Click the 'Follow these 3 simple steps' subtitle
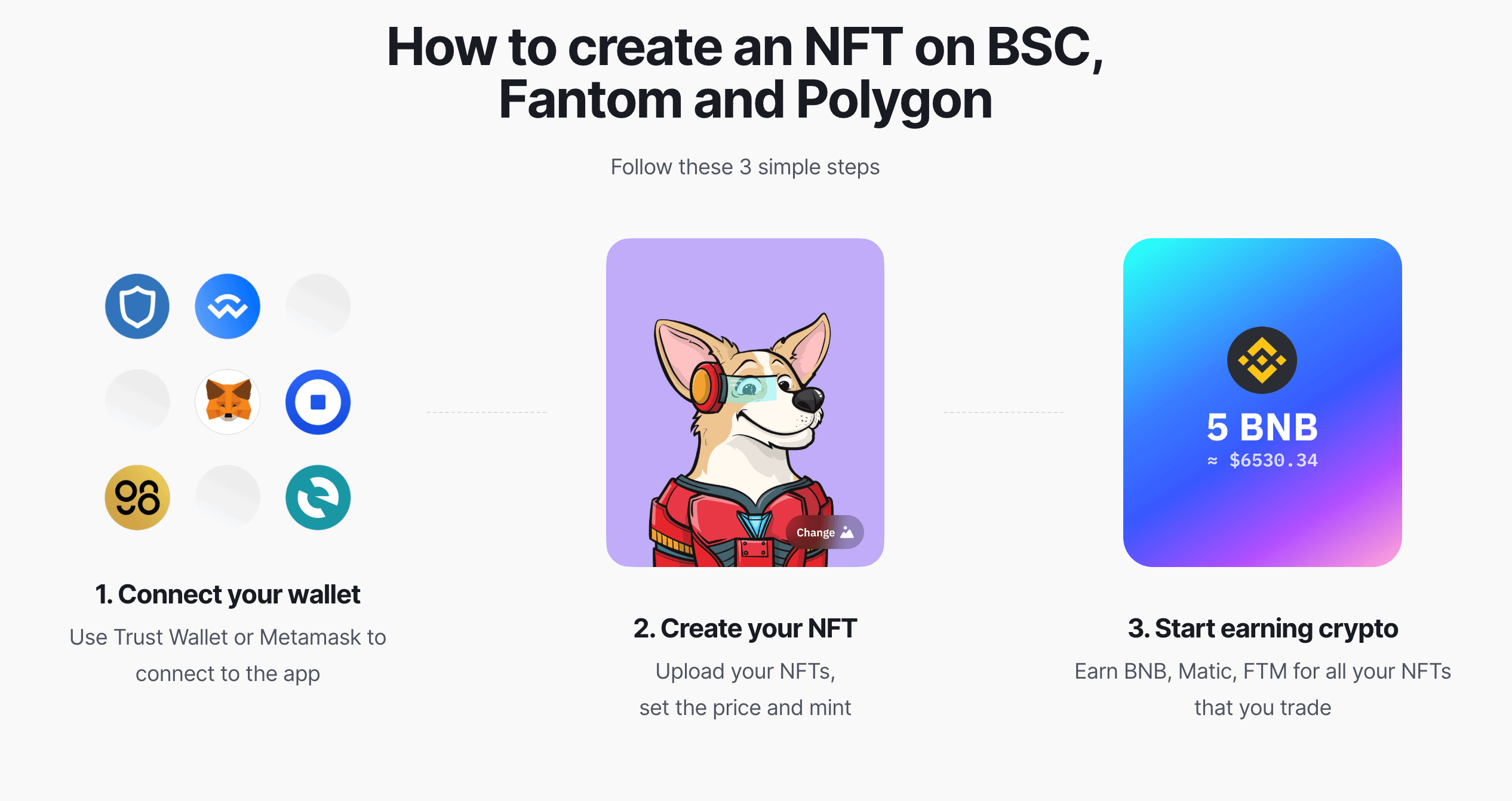The height and width of the screenshot is (801, 1512). [745, 167]
